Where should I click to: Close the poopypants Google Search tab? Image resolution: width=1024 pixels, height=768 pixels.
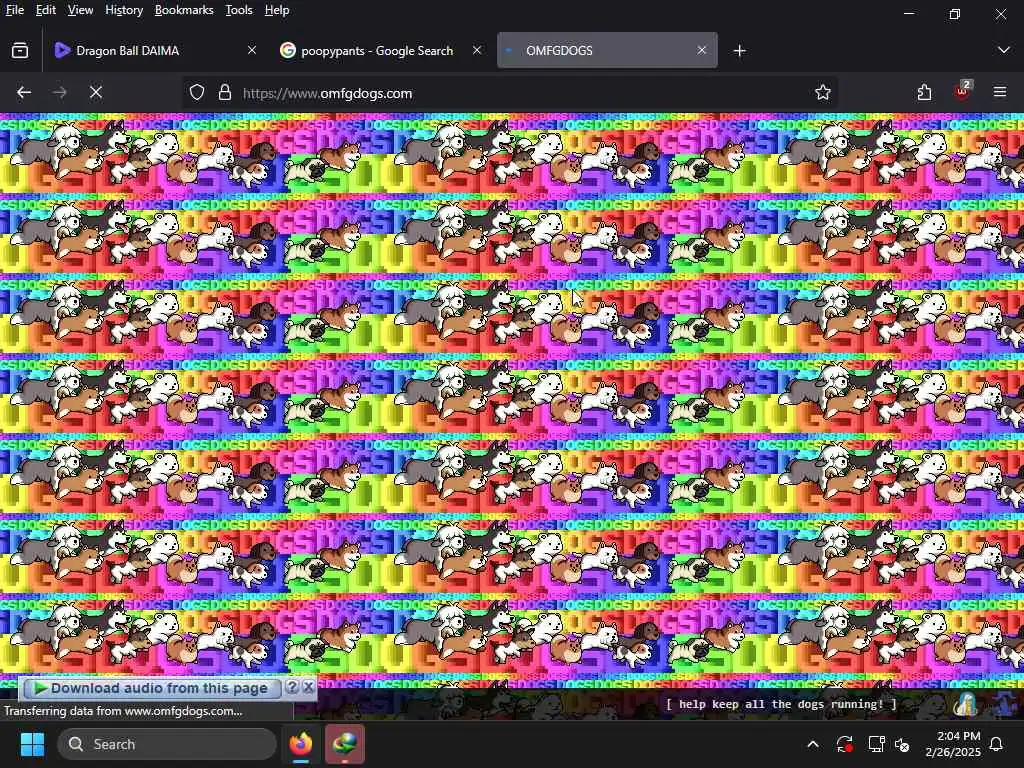pos(477,50)
